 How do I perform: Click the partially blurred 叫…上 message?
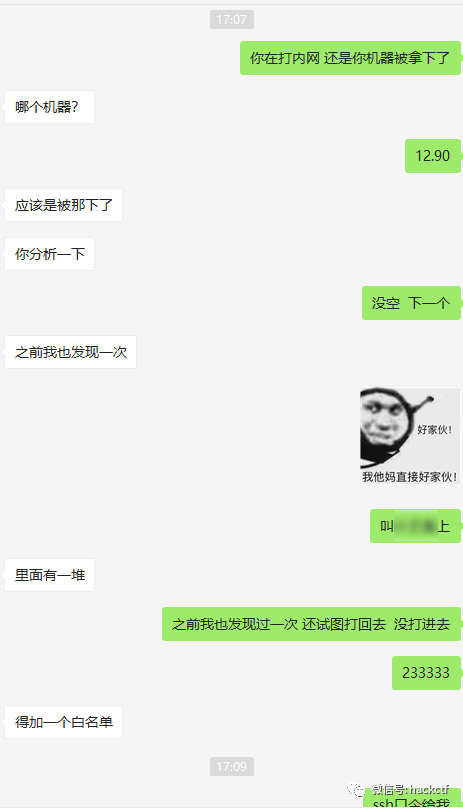pos(415,526)
